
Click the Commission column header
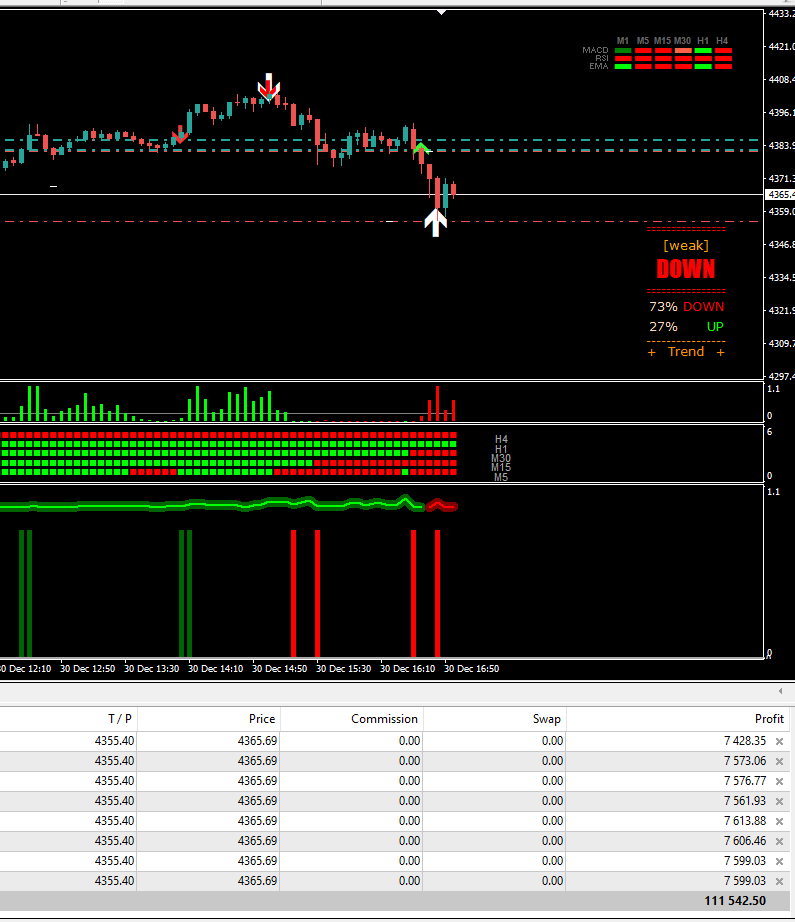384,718
